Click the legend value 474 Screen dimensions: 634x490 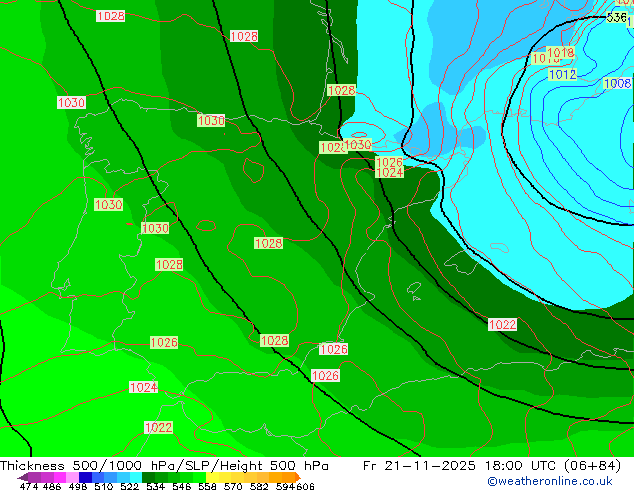click(29, 486)
